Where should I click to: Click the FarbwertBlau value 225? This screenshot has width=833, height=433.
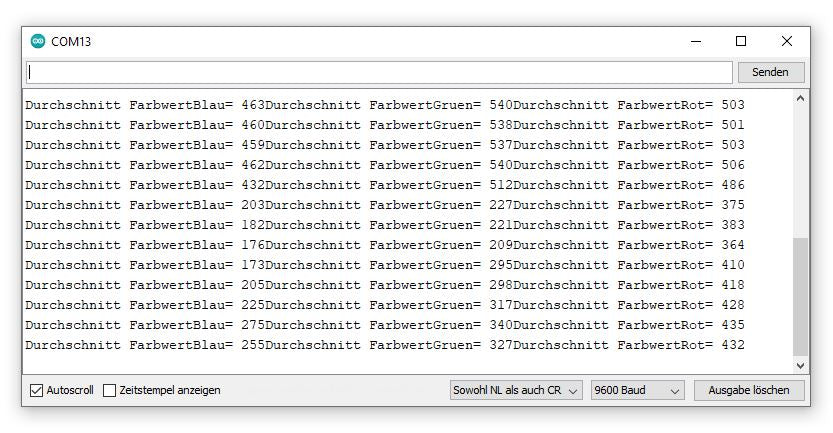pos(253,305)
